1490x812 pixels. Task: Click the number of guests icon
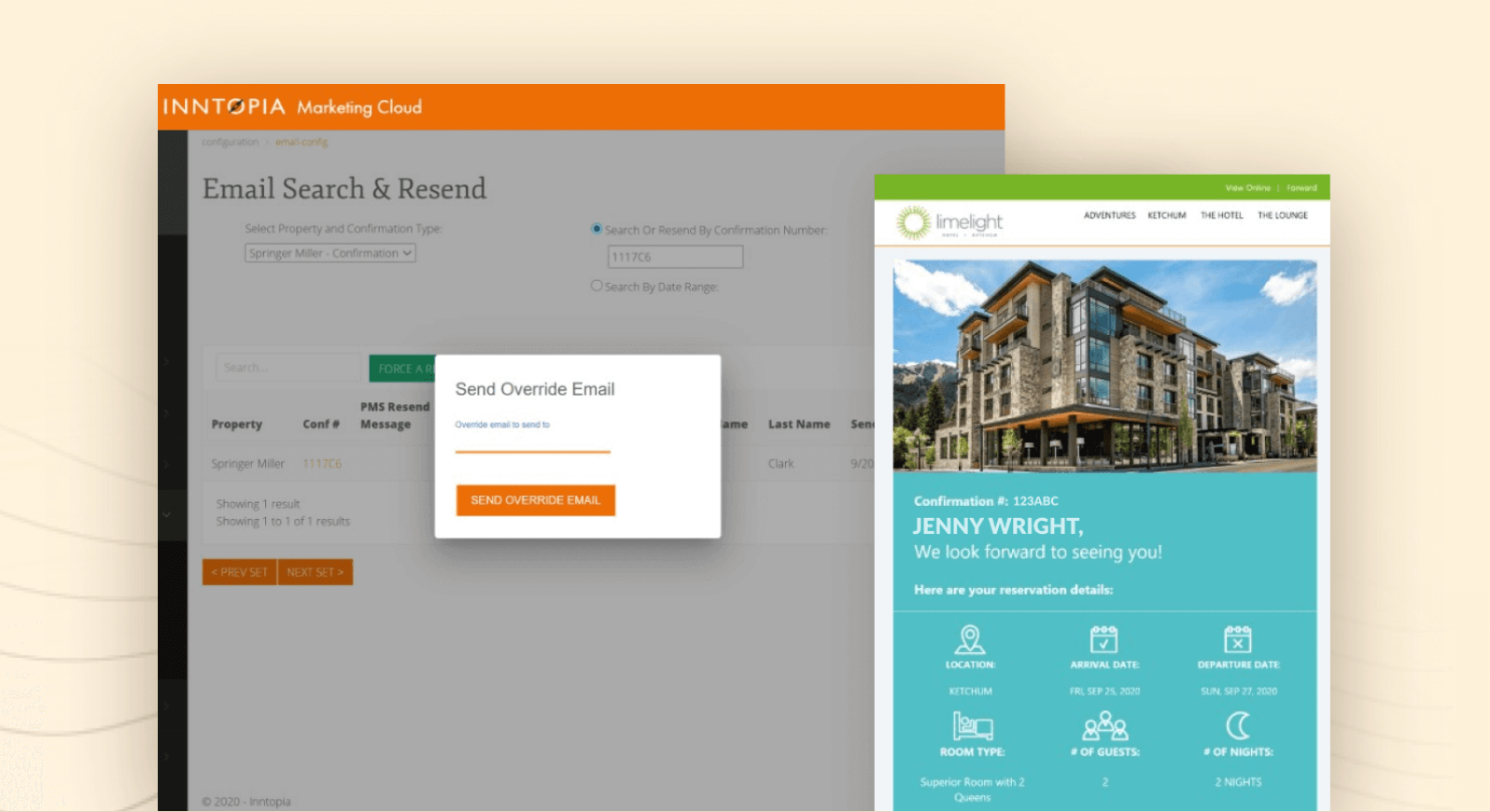(x=1104, y=726)
